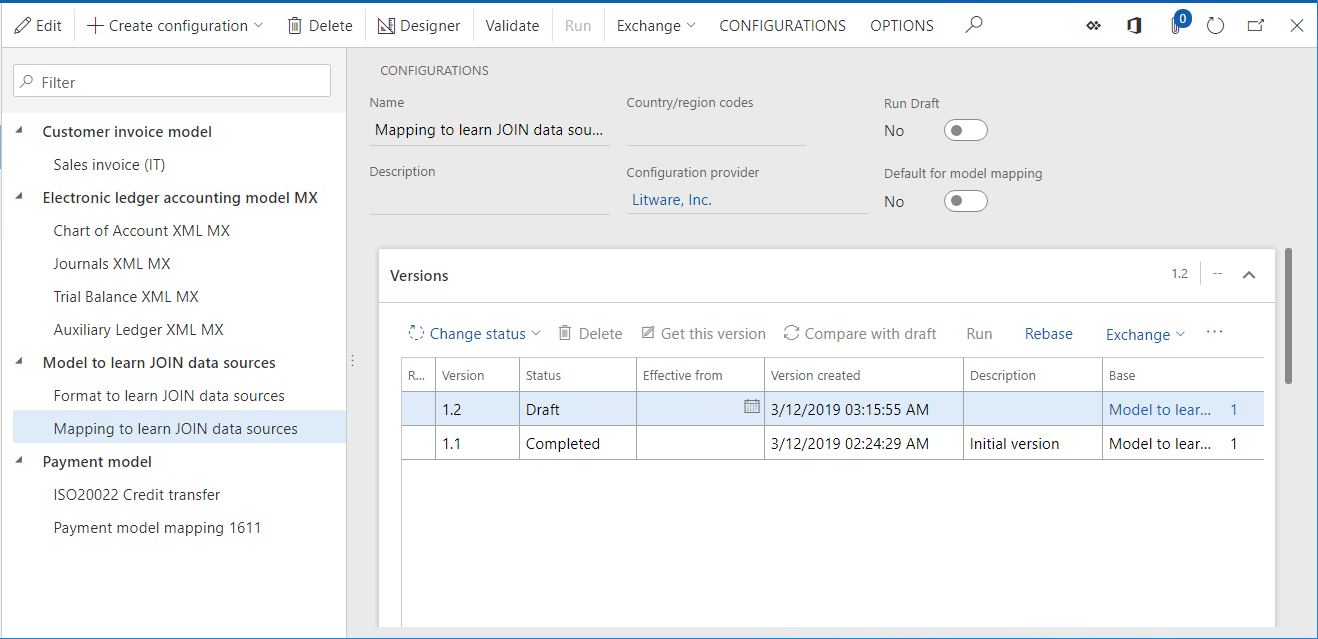Click the Draft status cell

coord(577,409)
